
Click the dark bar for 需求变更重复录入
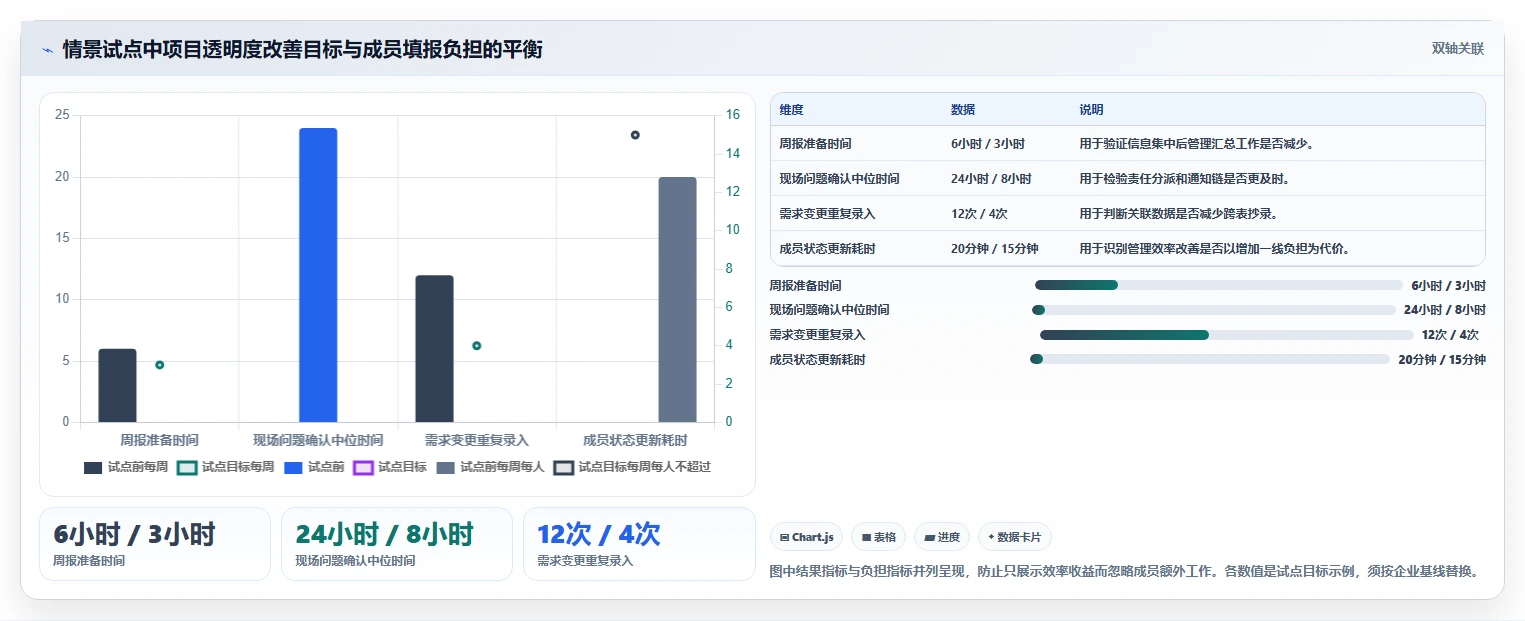tap(434, 348)
